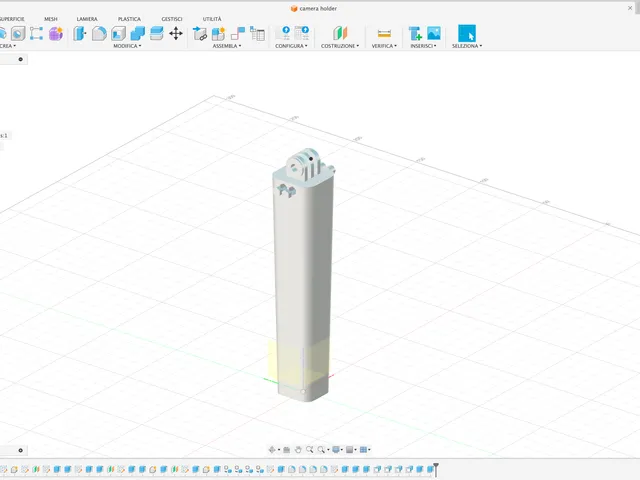Click the rectangle-with-corner-nodes icon in Crea group
Screen dimensions: 640x480
(x=36, y=33)
